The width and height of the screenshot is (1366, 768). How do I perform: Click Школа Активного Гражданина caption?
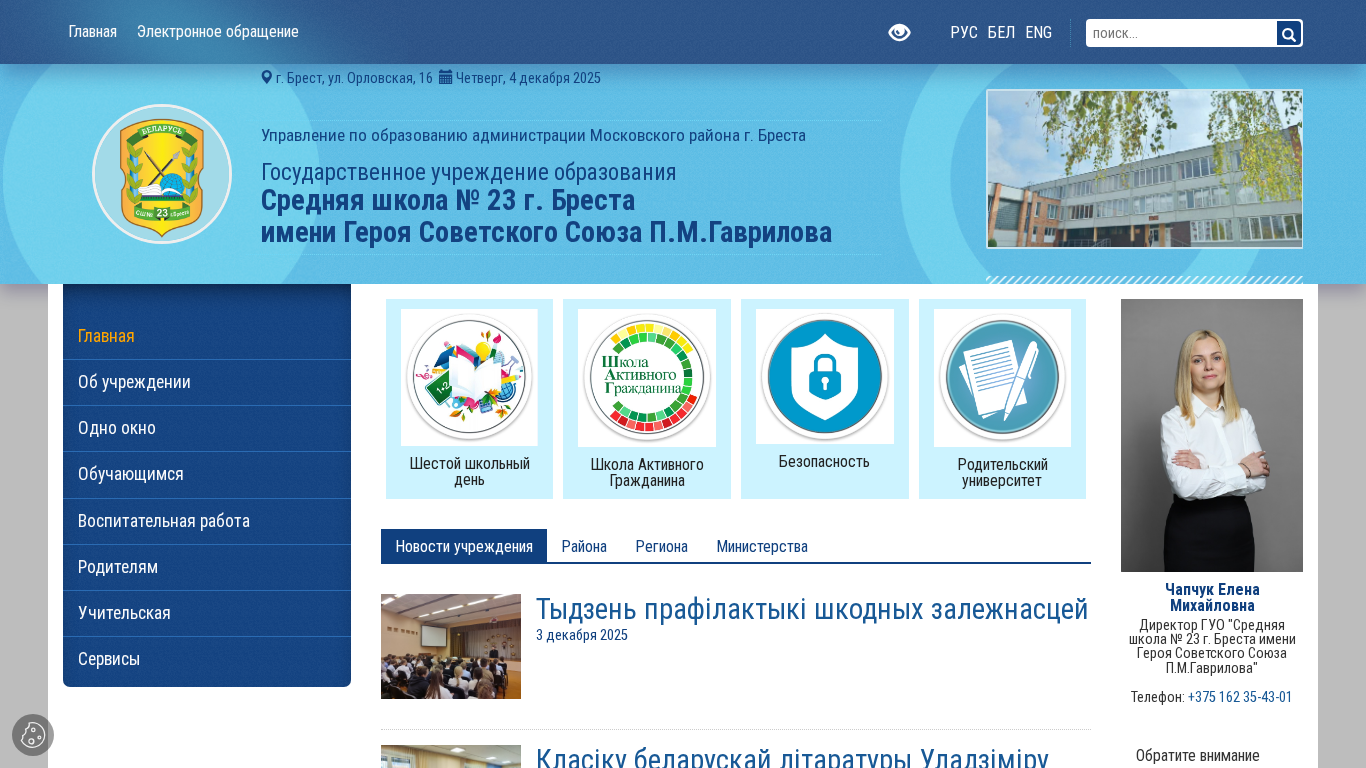pos(647,472)
